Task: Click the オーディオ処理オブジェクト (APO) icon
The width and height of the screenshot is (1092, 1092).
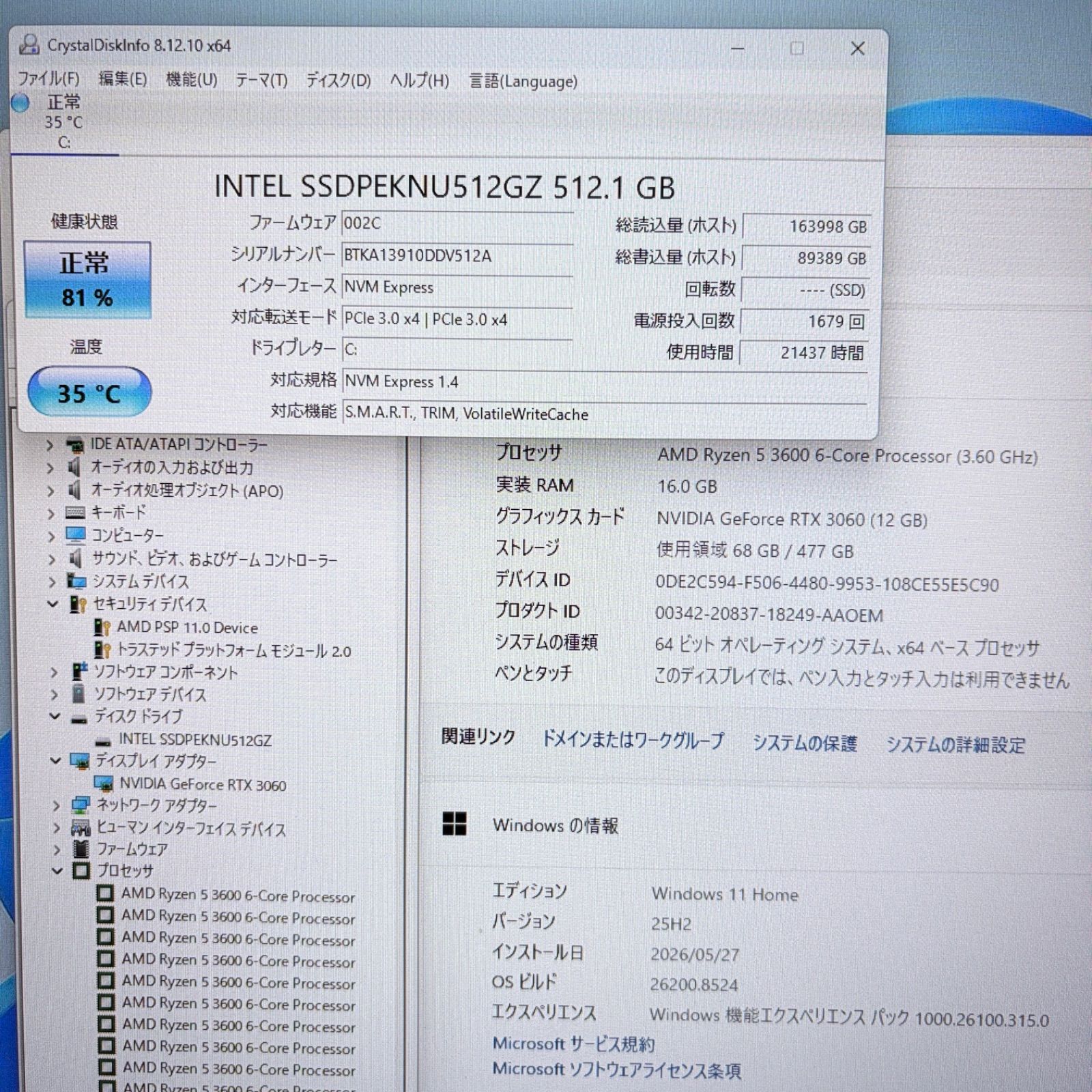Action: (74, 490)
